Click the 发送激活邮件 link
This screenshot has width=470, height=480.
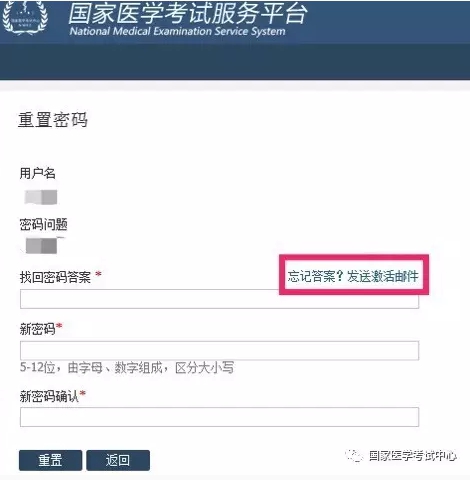pos(382,276)
